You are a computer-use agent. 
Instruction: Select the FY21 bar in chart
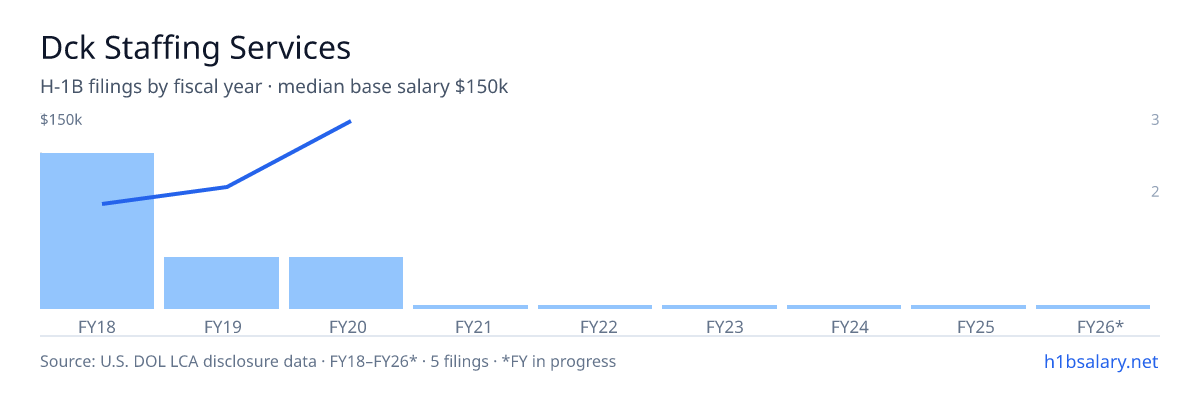coord(470,307)
